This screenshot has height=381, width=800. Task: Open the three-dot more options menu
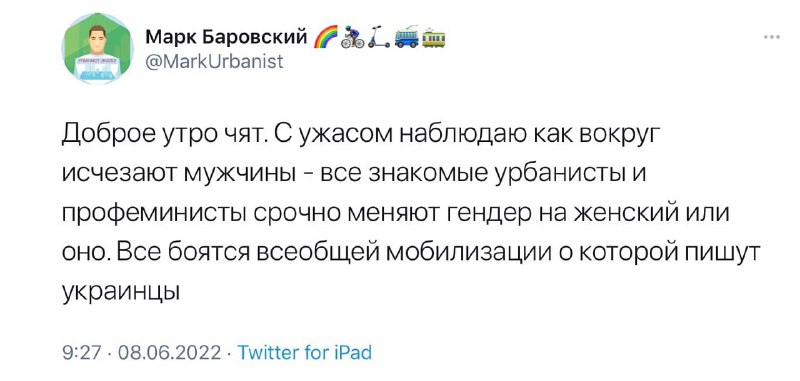coord(772,37)
